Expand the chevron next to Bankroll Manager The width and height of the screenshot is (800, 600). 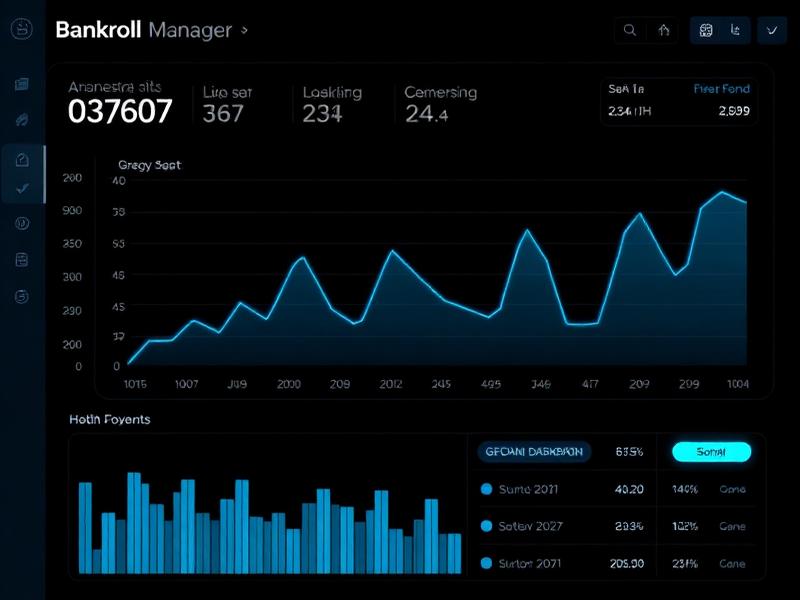[x=245, y=30]
